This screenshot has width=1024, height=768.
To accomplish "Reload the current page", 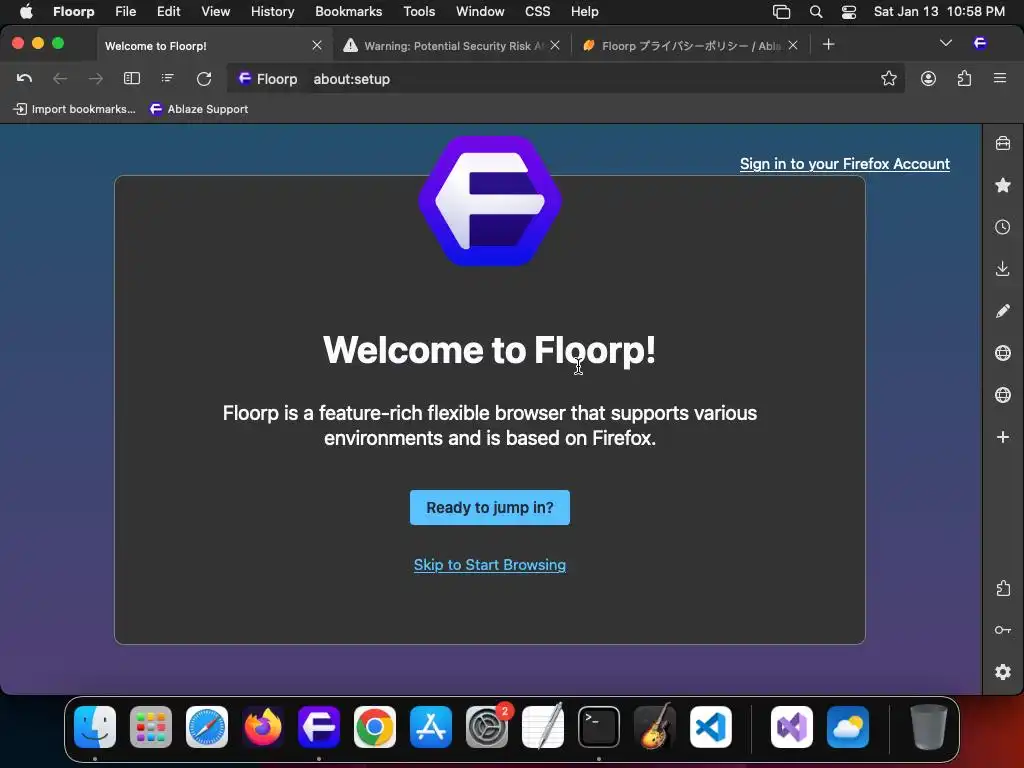I will [x=204, y=78].
